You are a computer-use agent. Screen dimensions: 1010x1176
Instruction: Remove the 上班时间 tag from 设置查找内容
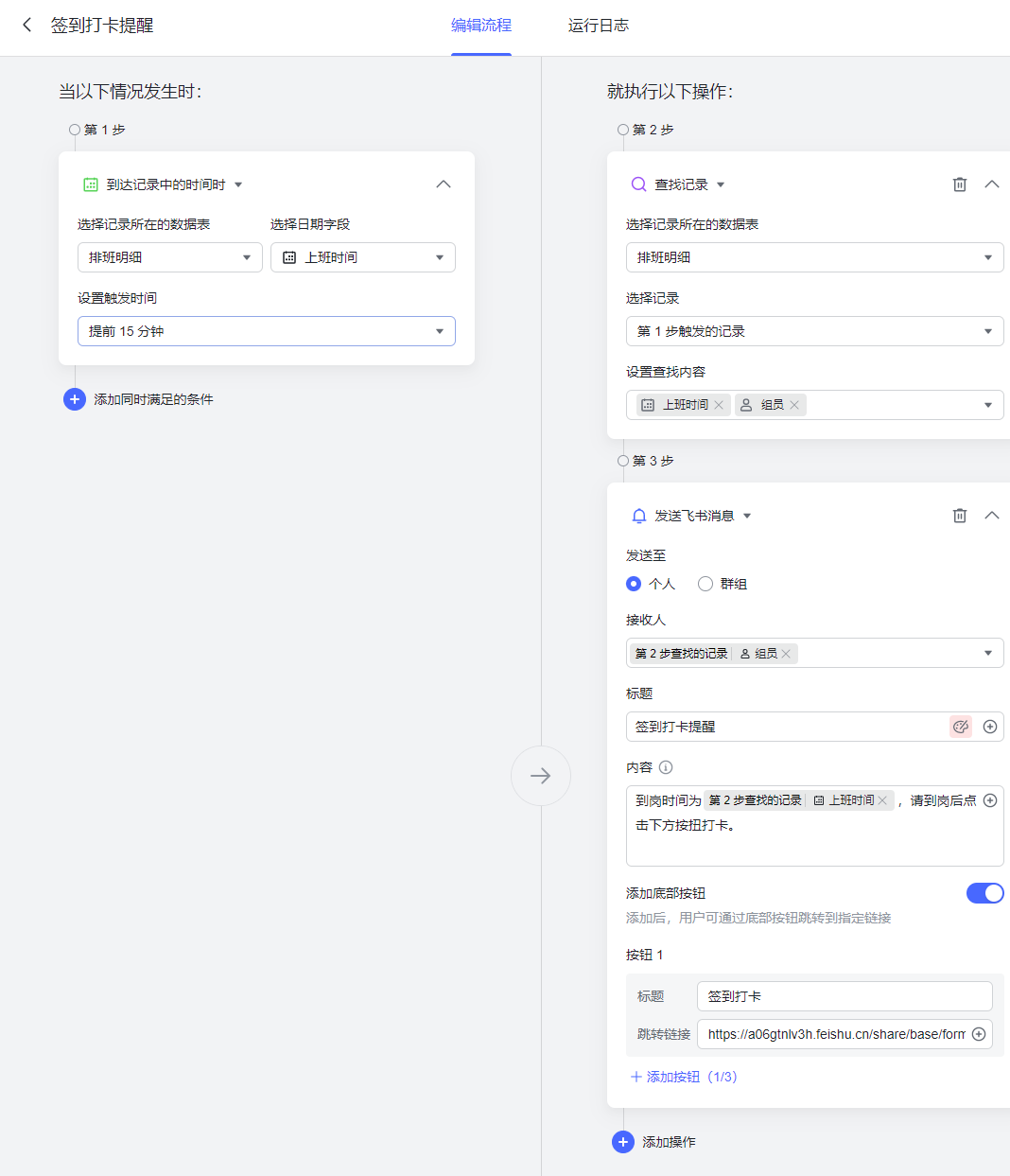click(x=719, y=405)
